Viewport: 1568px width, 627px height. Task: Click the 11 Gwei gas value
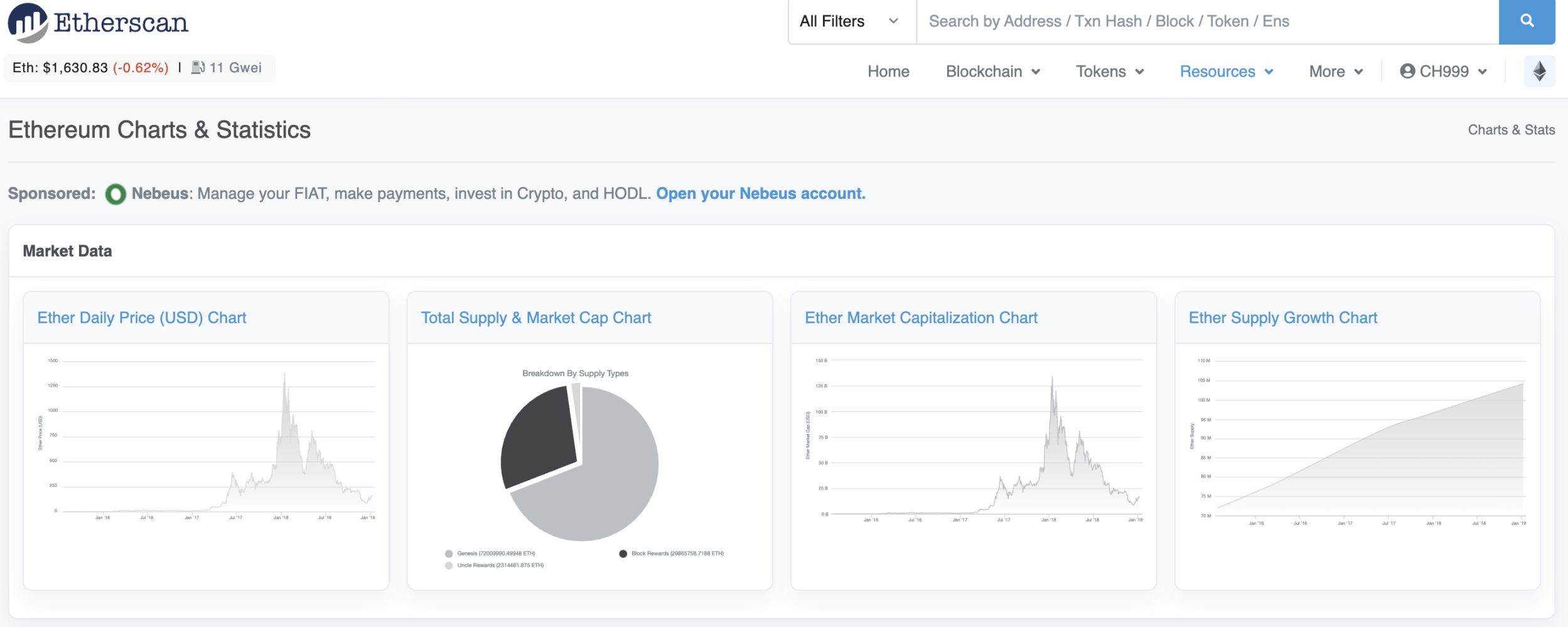click(x=235, y=68)
